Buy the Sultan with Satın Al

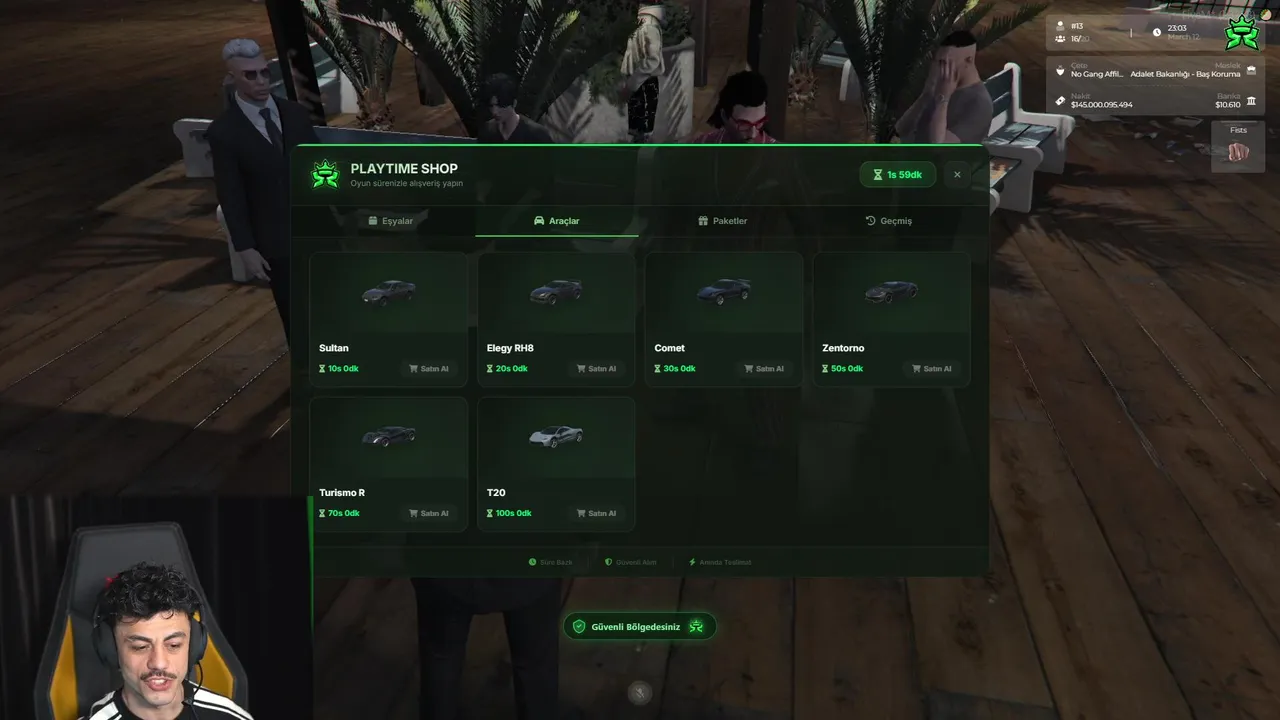429,369
